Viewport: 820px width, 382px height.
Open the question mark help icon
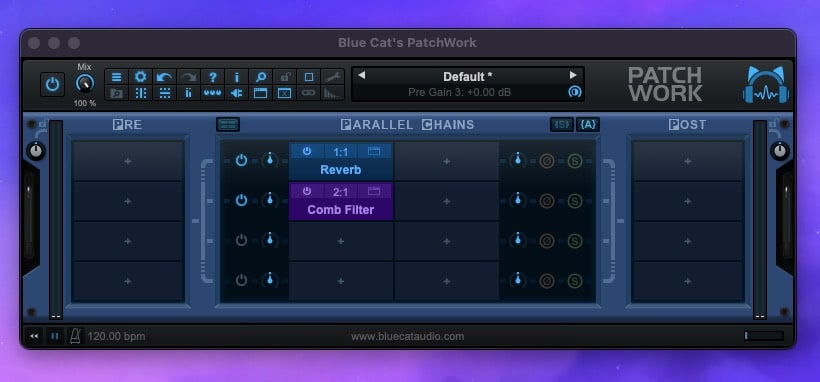(212, 77)
